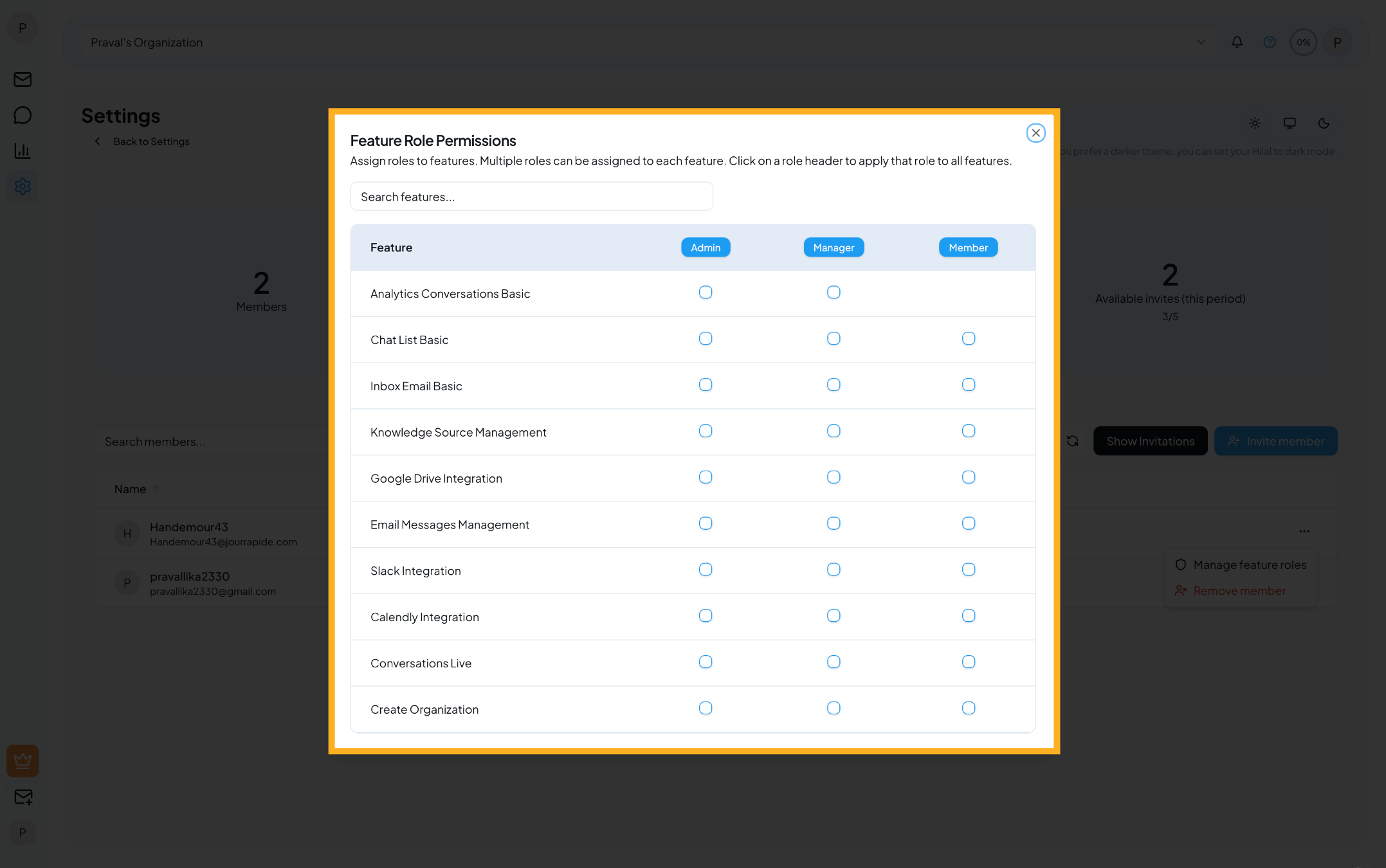Select the Settings gear icon in the sidebar
This screenshot has width=1386, height=868.
pos(23,186)
